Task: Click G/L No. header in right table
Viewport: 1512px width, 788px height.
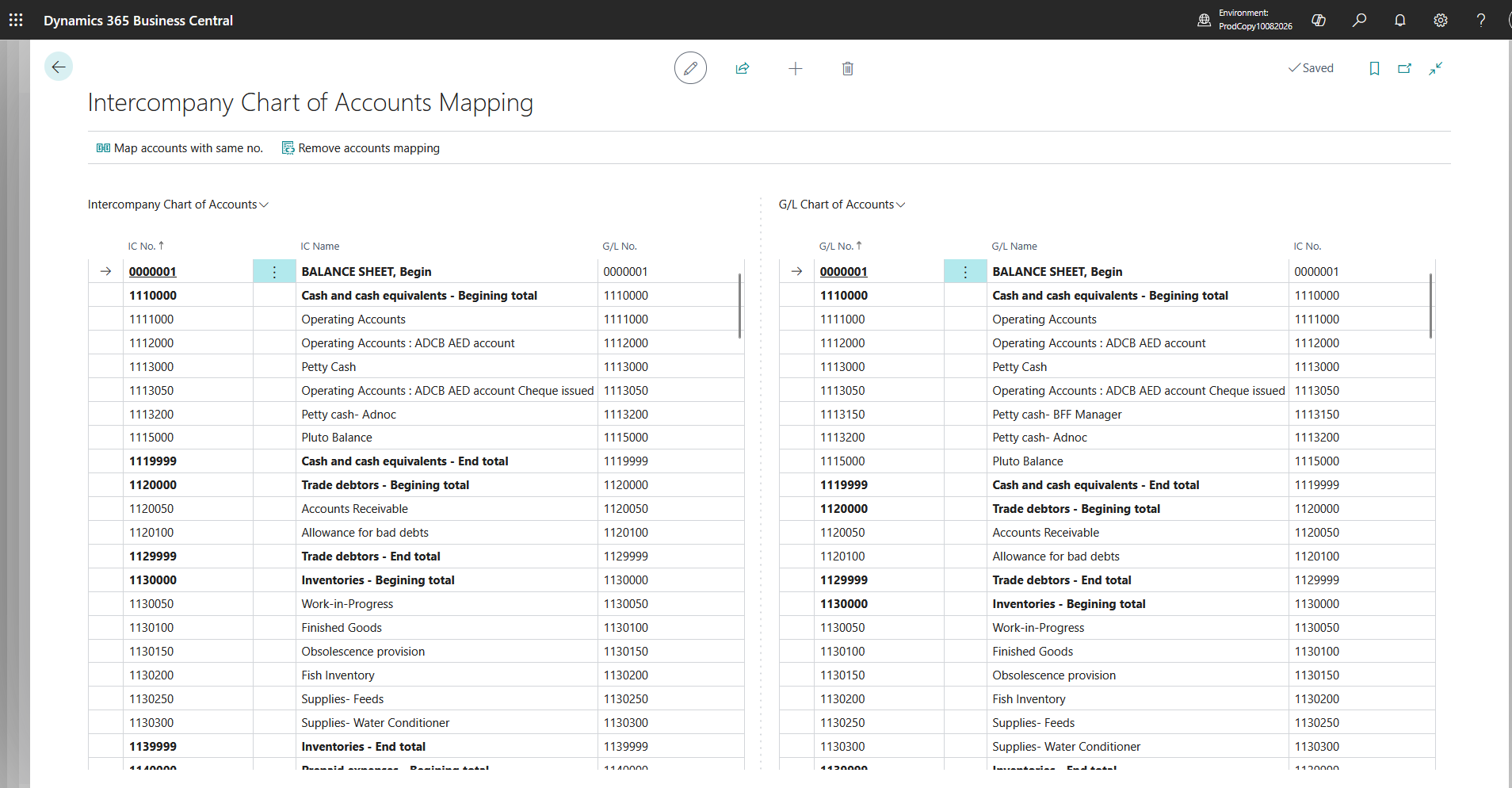Action: click(840, 246)
